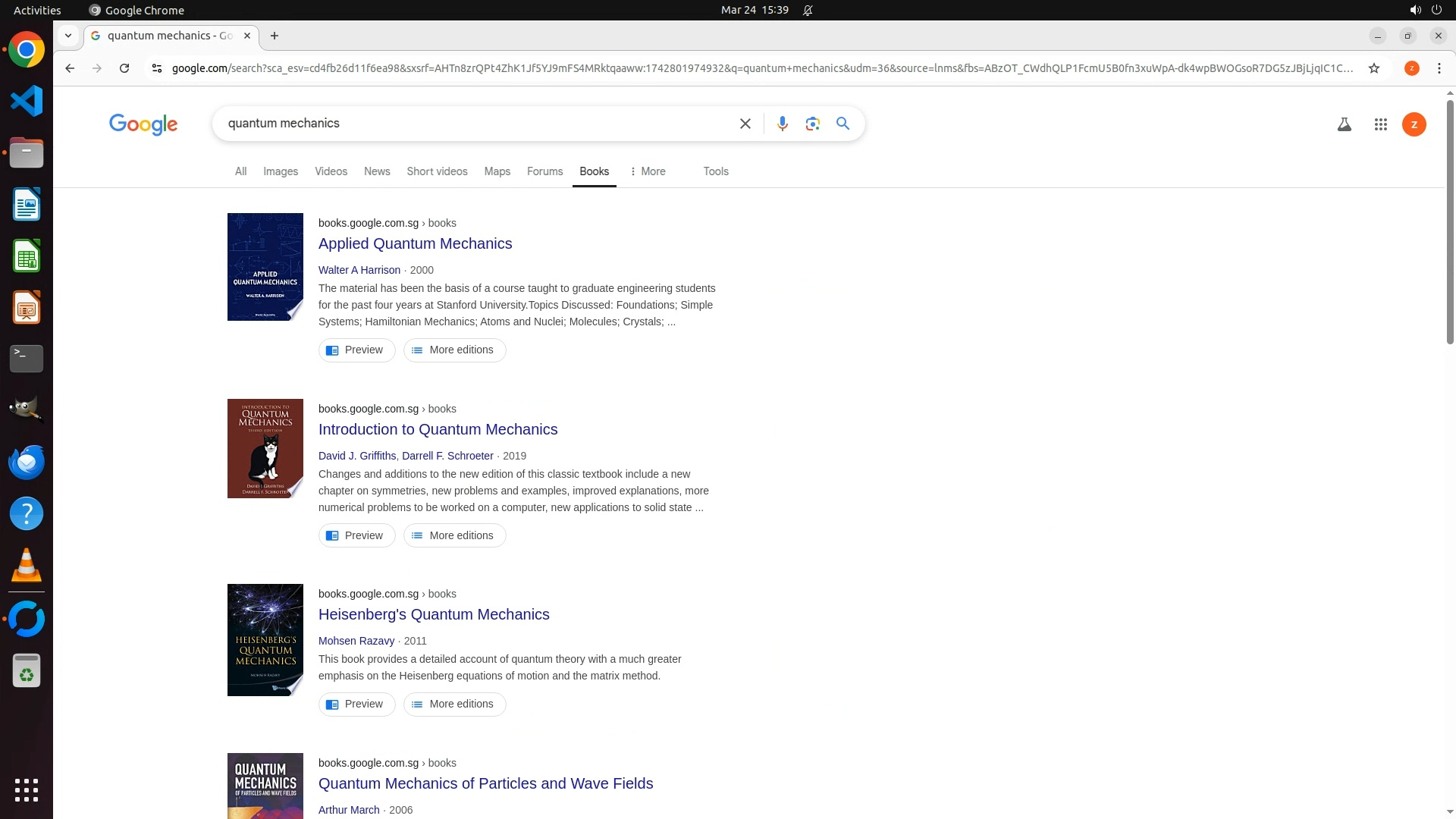1456x819 pixels.
Task: Click the blue search magnifier icon
Action: click(843, 124)
